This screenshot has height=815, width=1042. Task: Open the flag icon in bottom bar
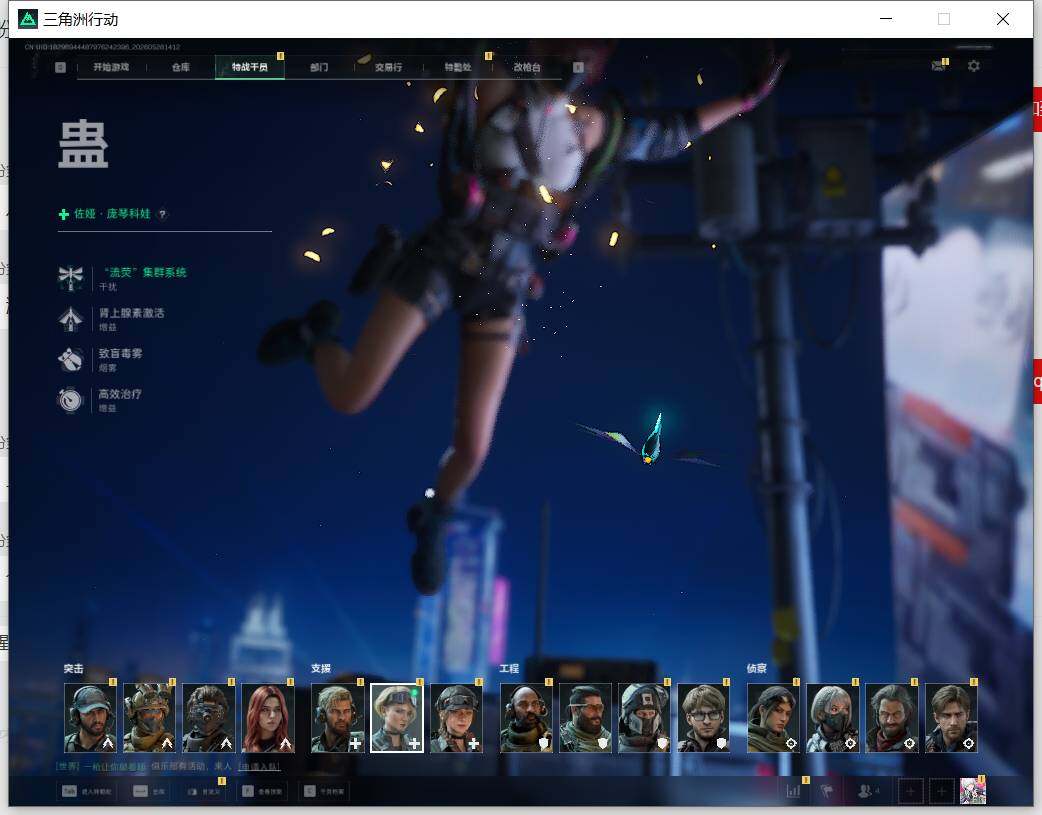(827, 791)
